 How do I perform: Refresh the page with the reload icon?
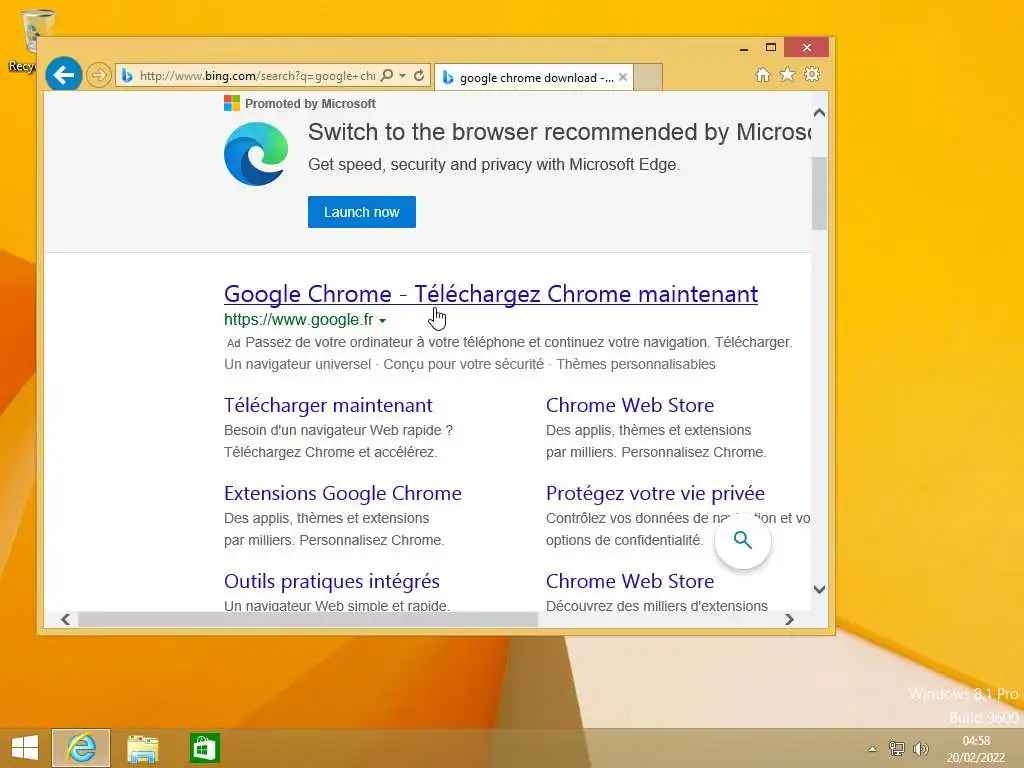click(419, 76)
